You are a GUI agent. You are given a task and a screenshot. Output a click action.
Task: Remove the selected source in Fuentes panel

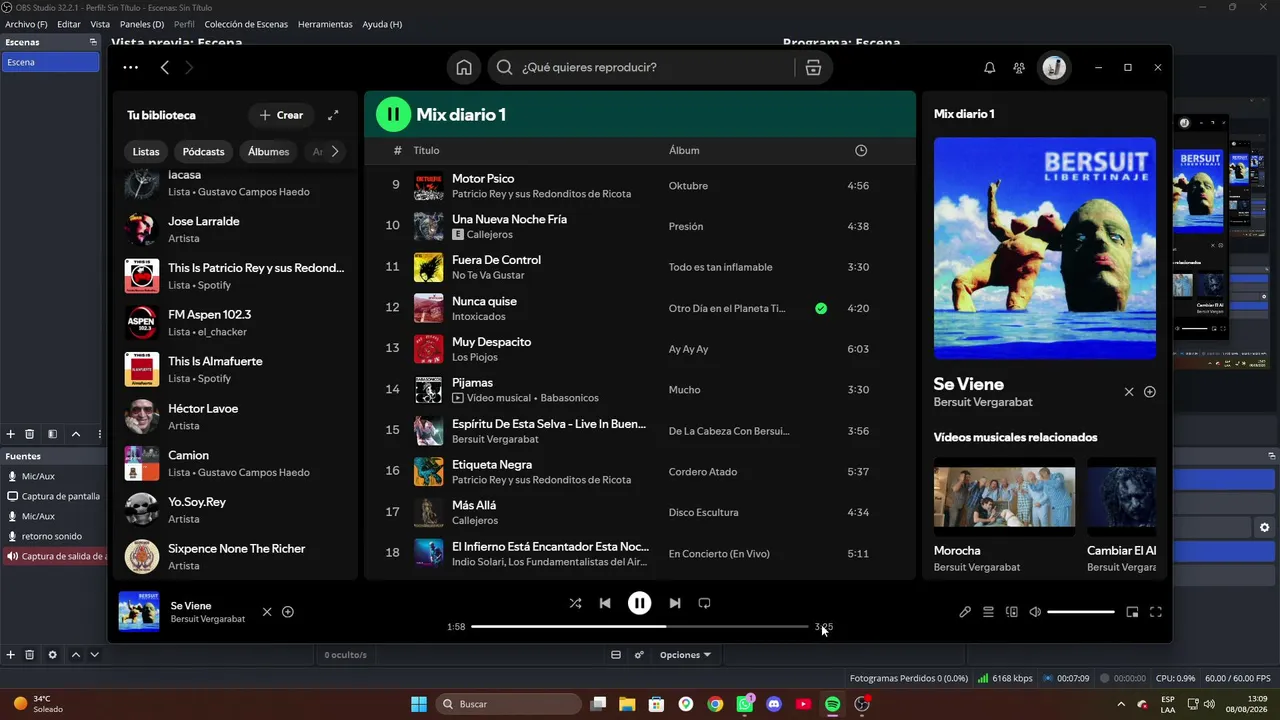pyautogui.click(x=30, y=655)
